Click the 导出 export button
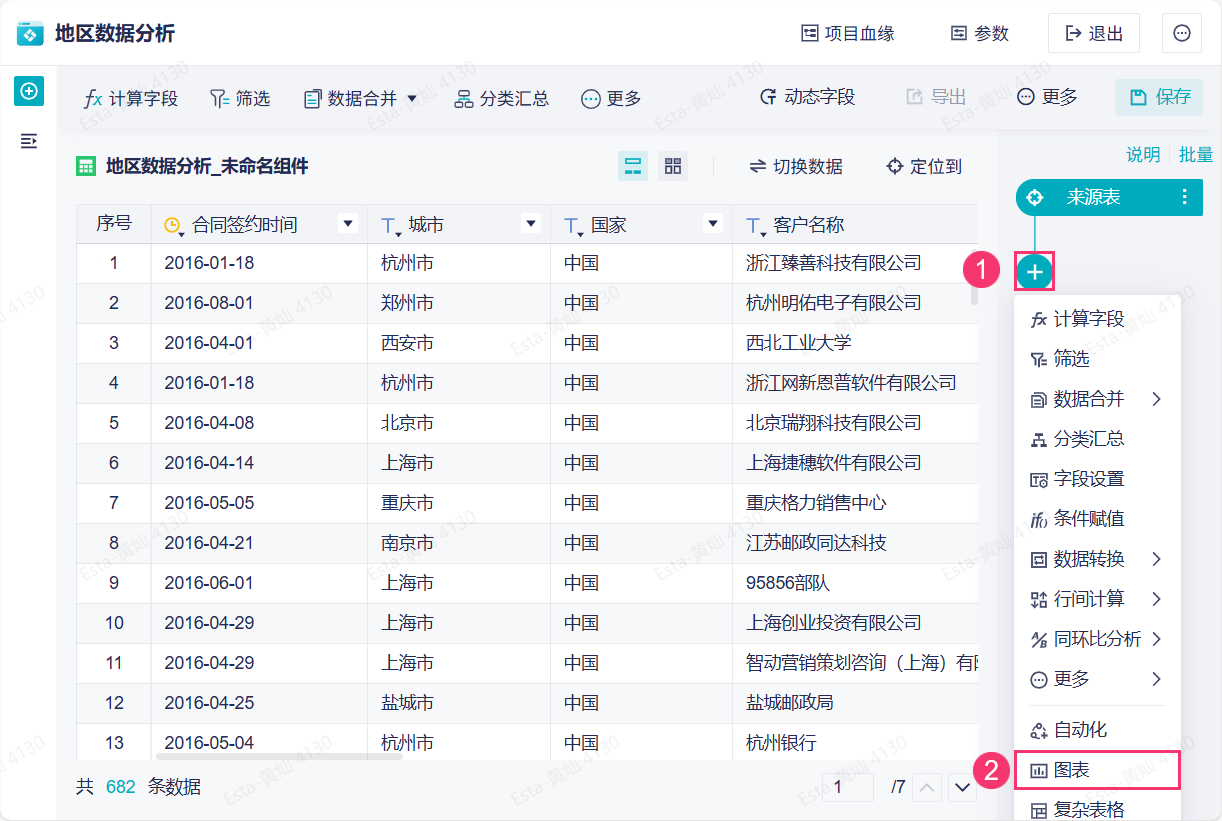This screenshot has width=1222, height=821. coord(936,97)
